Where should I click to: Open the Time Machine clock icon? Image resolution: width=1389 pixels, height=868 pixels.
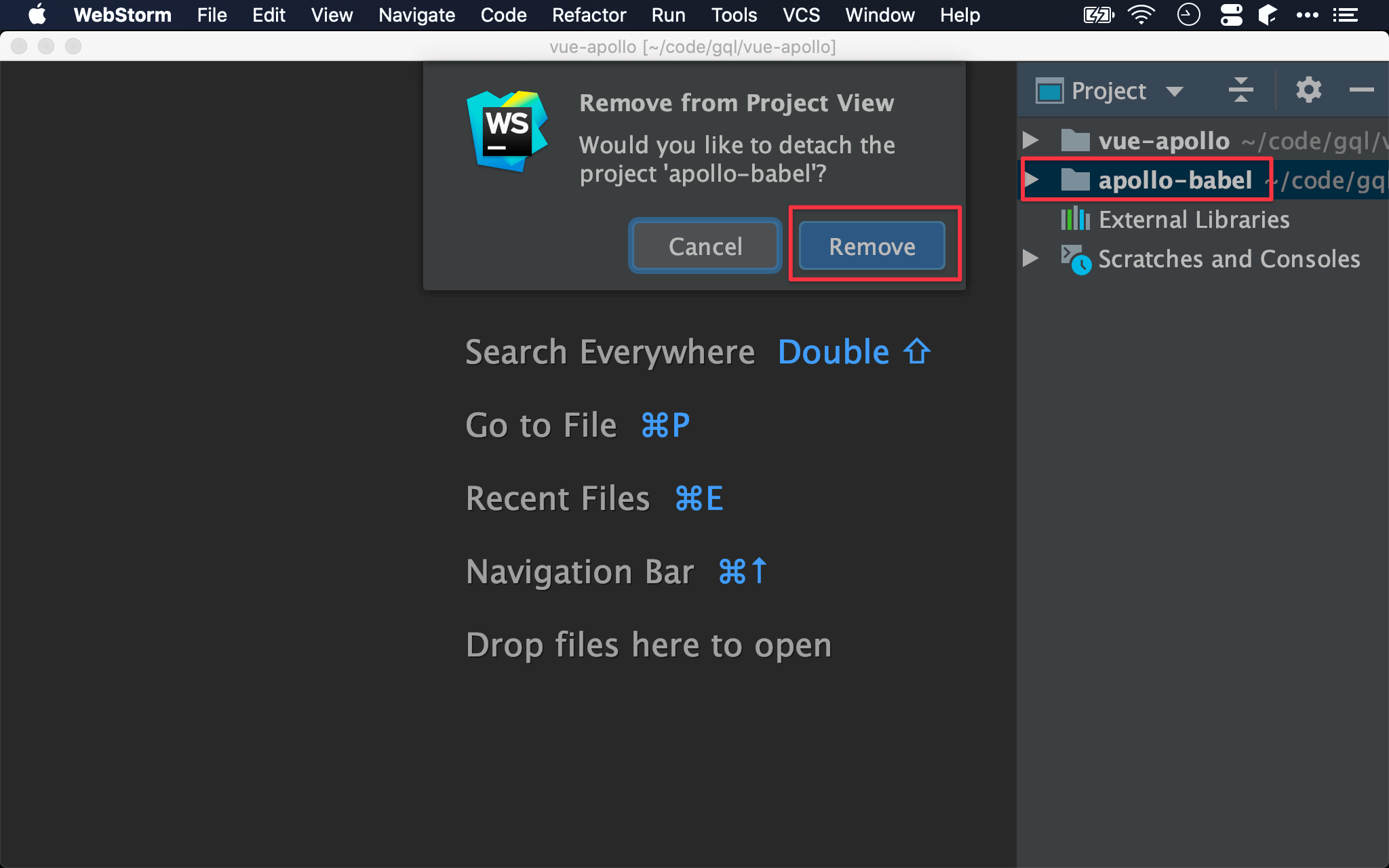[x=1188, y=15]
